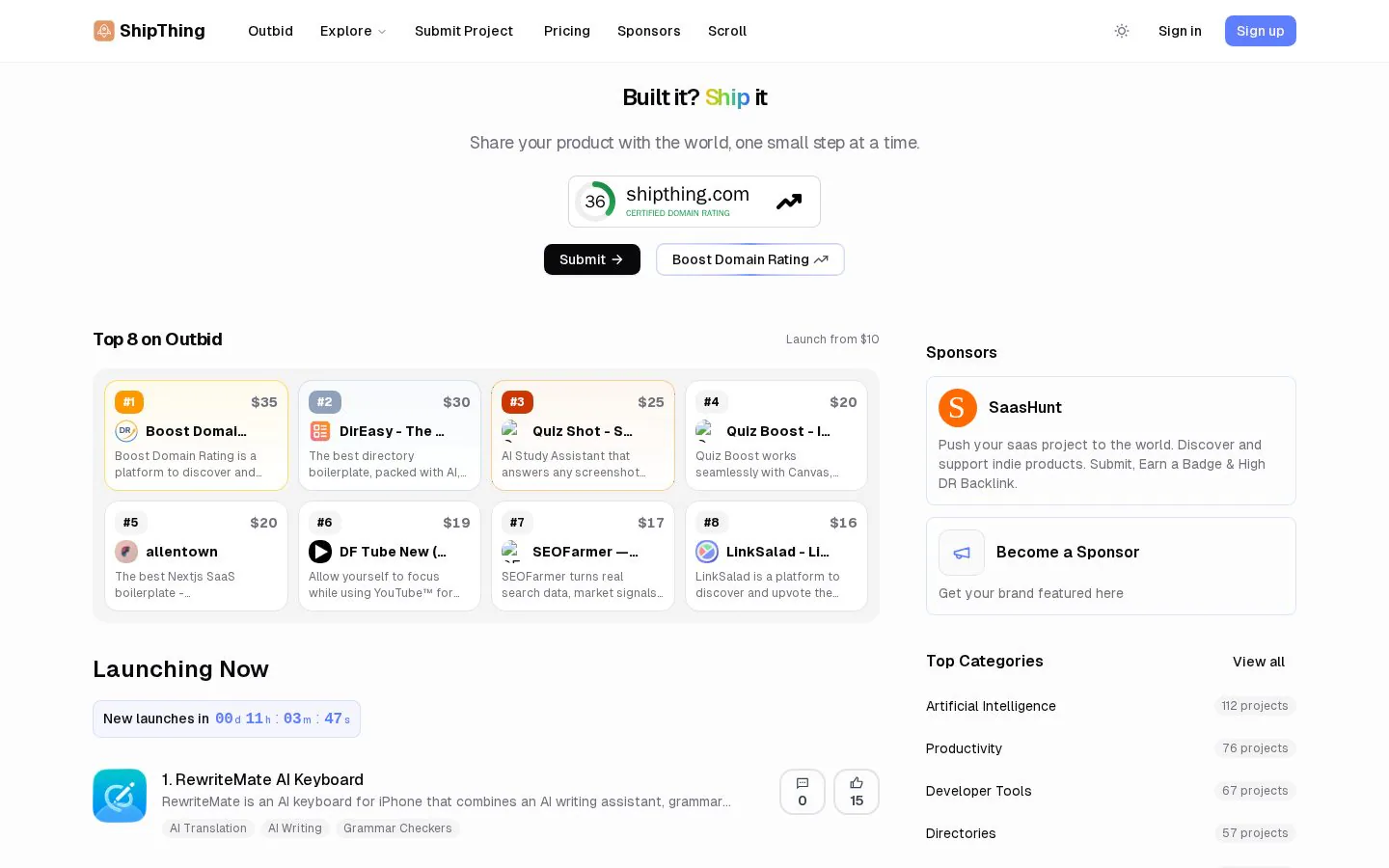Click the Launch from $10 link
The height and width of the screenshot is (868, 1389).
click(x=832, y=339)
